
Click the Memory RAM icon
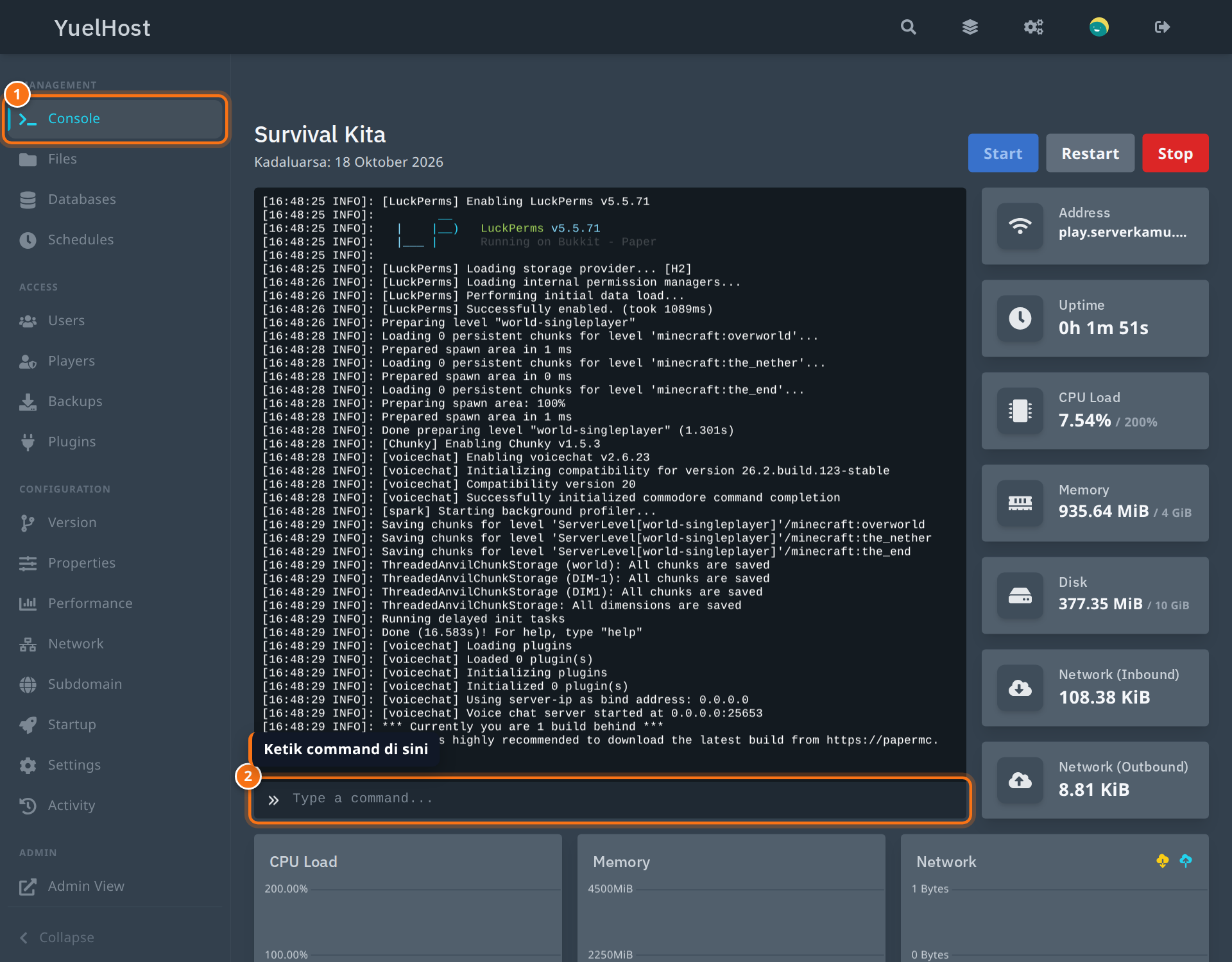1020,503
